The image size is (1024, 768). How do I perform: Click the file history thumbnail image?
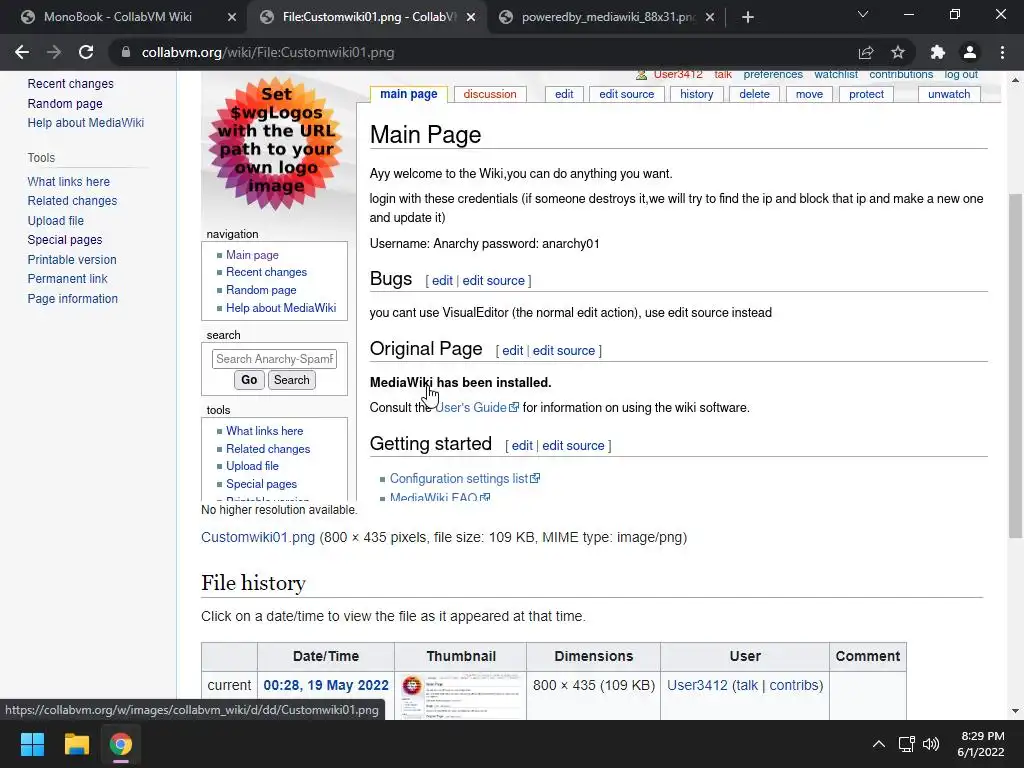pyautogui.click(x=460, y=697)
